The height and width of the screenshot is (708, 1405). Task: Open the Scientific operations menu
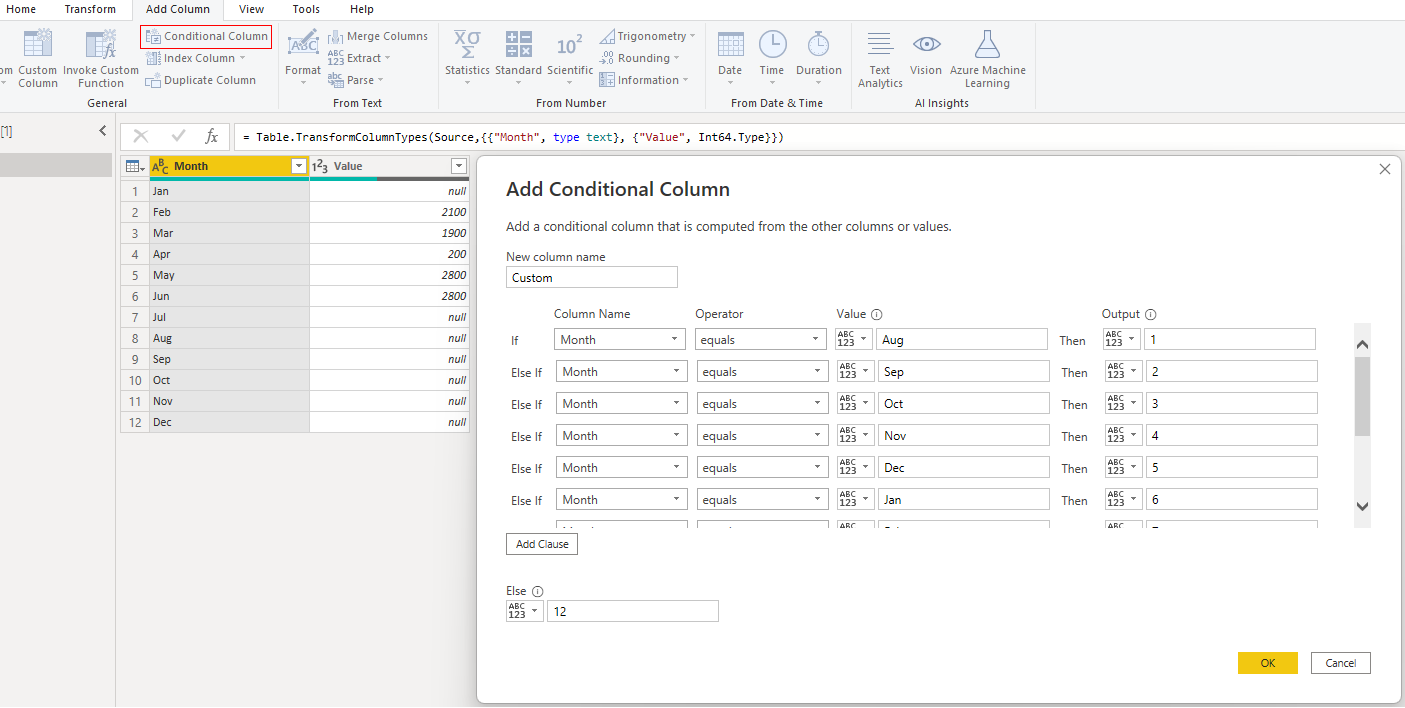(570, 58)
